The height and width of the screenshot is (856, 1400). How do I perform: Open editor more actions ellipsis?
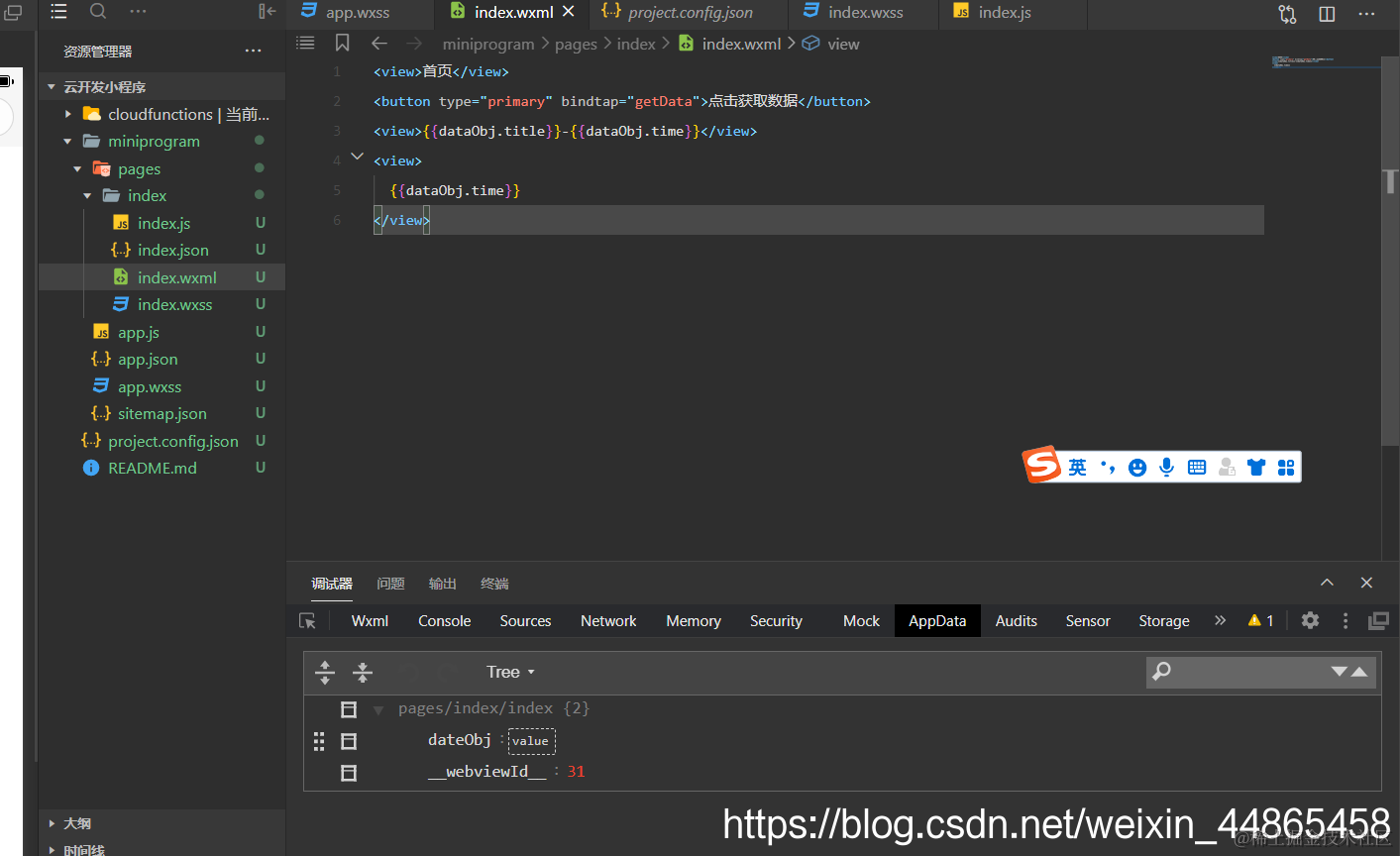click(x=1366, y=14)
